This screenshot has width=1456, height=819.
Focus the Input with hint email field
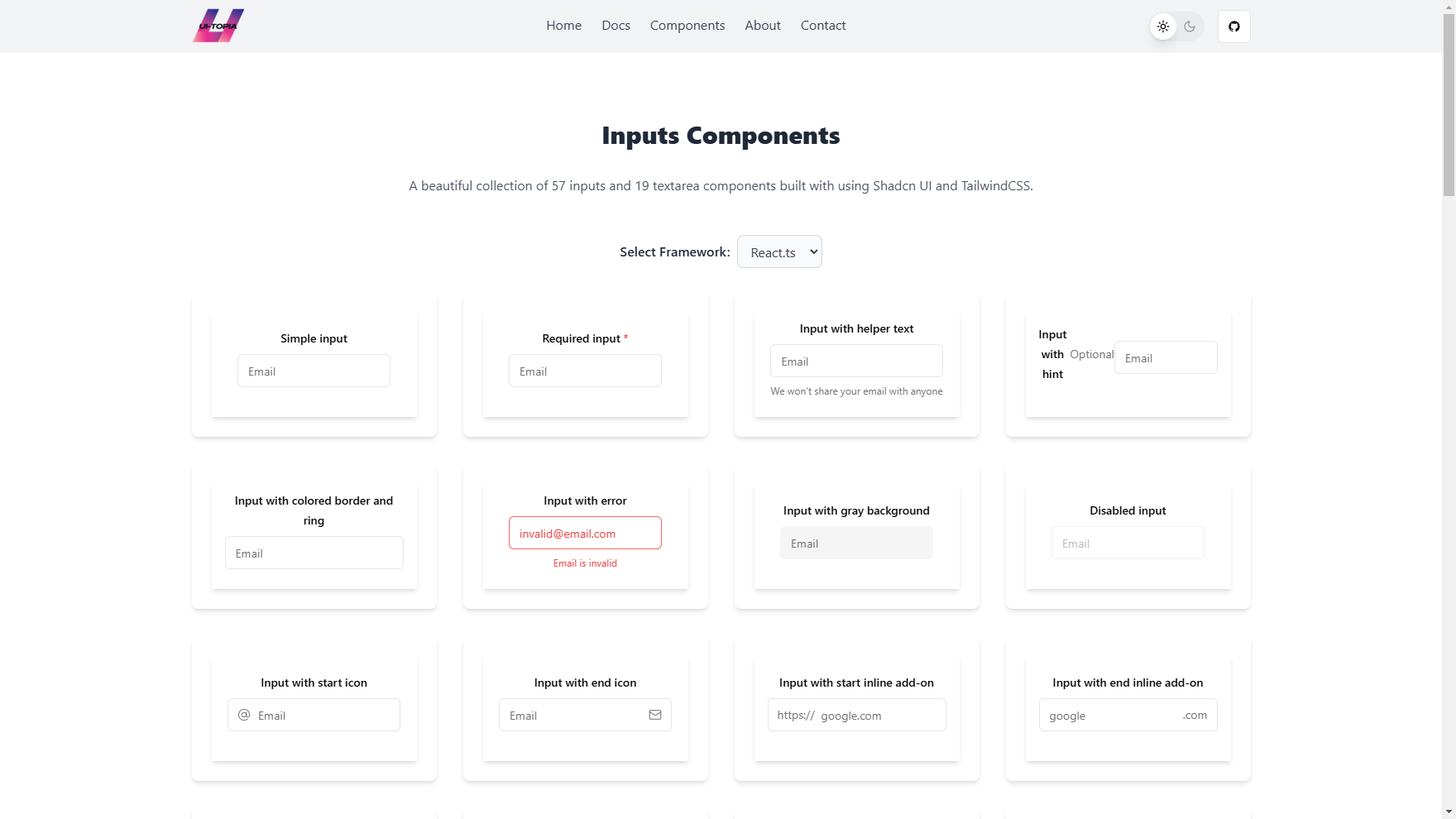[1166, 357]
